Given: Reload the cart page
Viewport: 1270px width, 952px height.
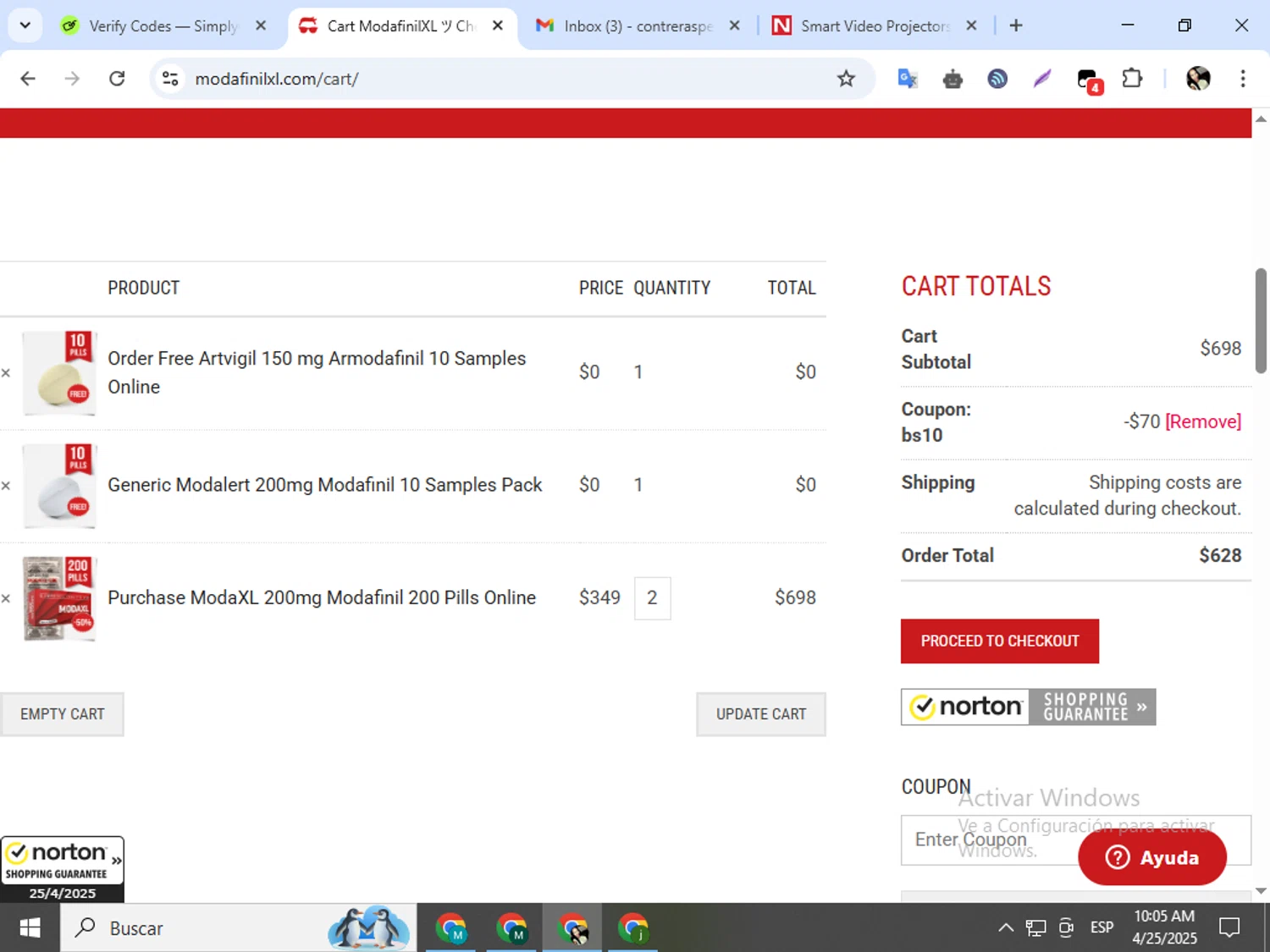Looking at the screenshot, I should click(117, 79).
